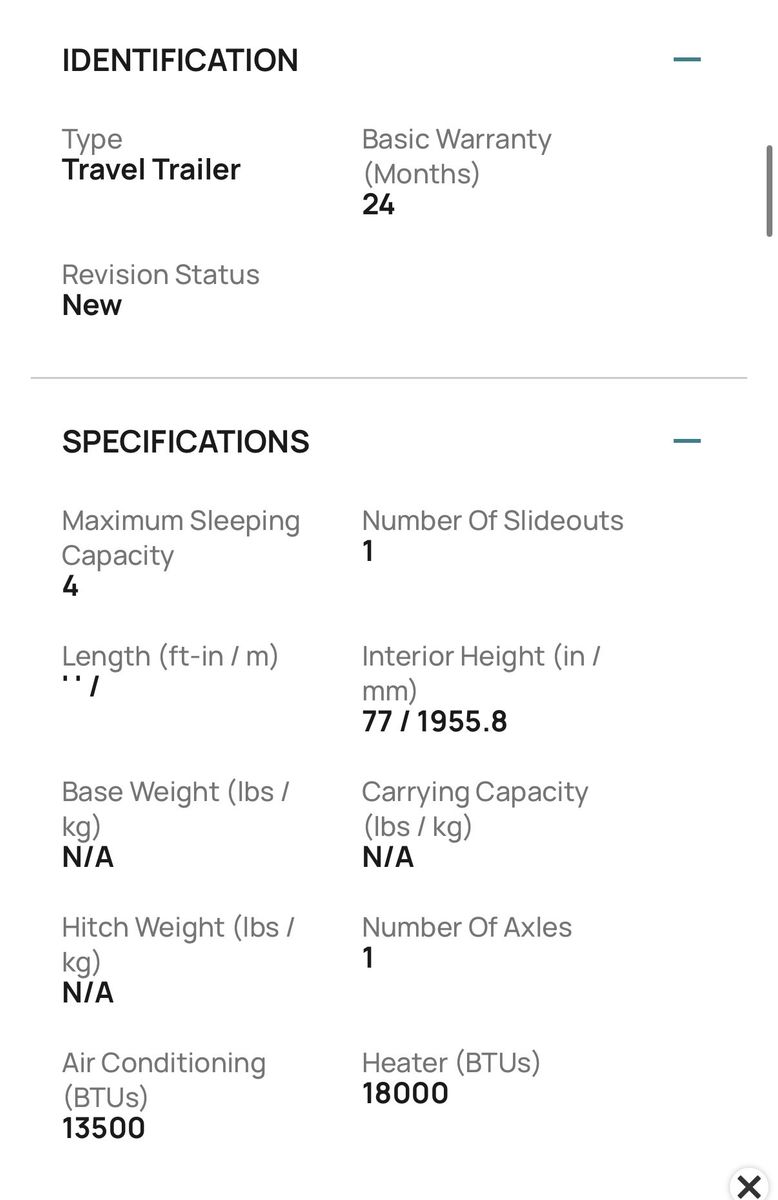Select the Travel Trailer type value
This screenshot has height=1200, width=778.
pyautogui.click(x=151, y=169)
